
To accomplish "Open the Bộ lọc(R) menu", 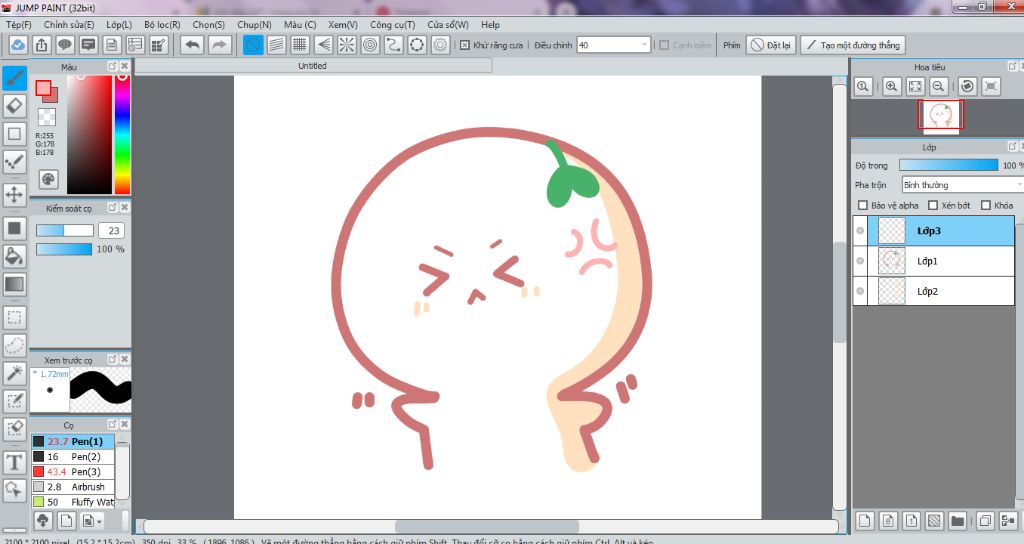I will click(163, 24).
